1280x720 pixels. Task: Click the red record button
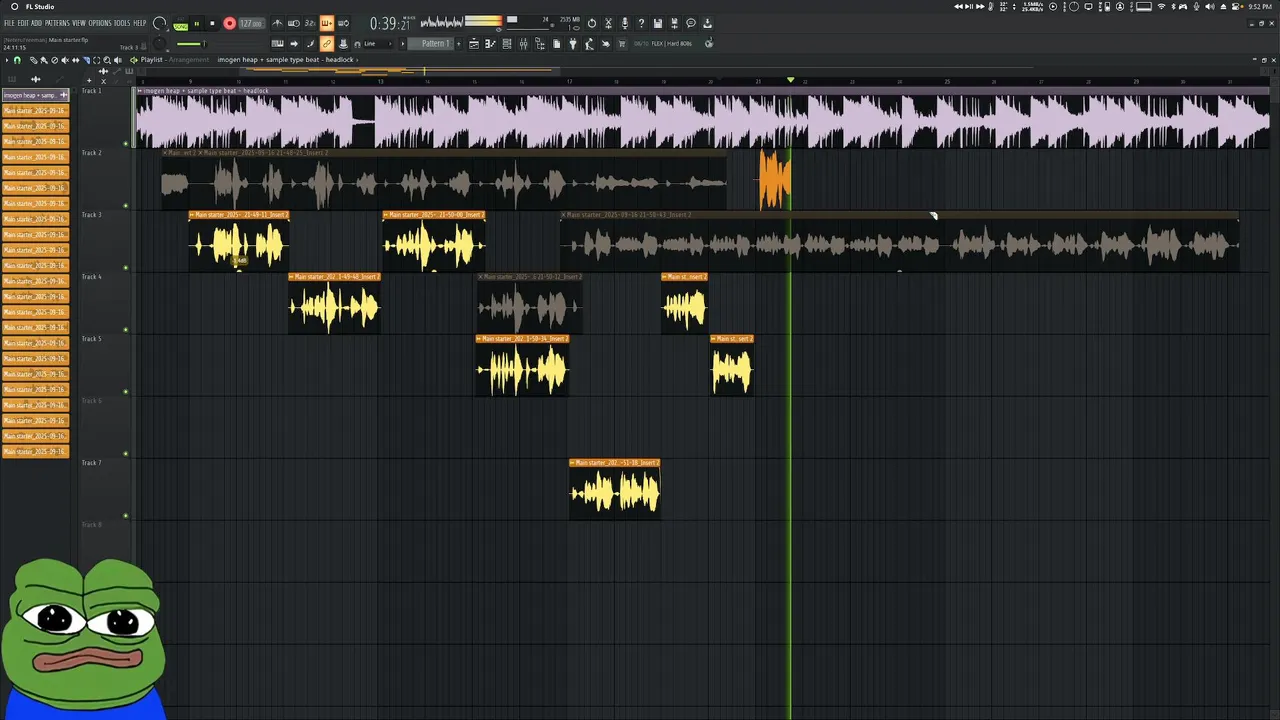[x=230, y=23]
